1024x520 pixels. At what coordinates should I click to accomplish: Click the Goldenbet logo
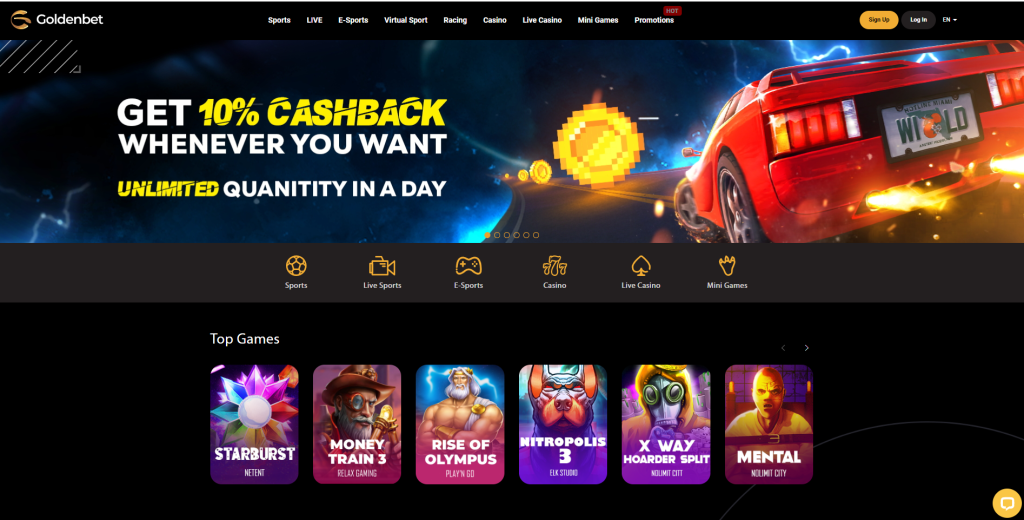57,20
